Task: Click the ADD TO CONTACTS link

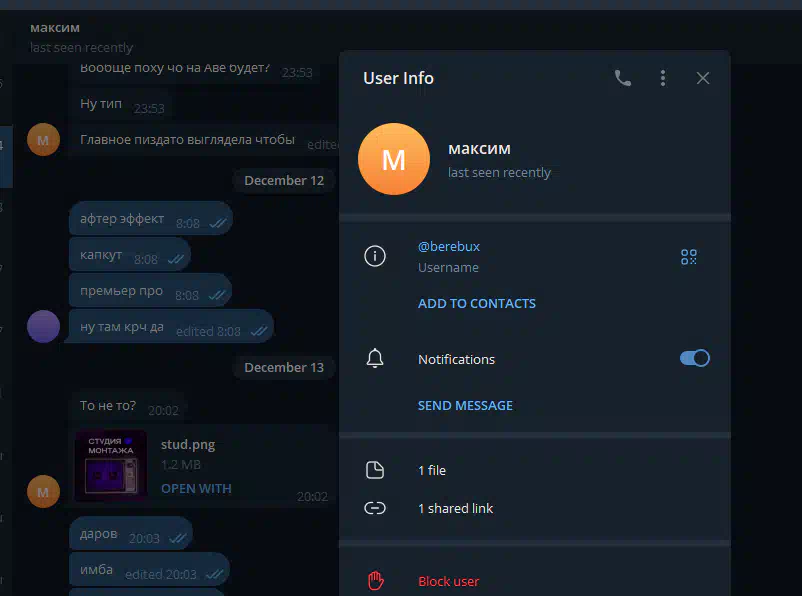Action: pyautogui.click(x=477, y=303)
